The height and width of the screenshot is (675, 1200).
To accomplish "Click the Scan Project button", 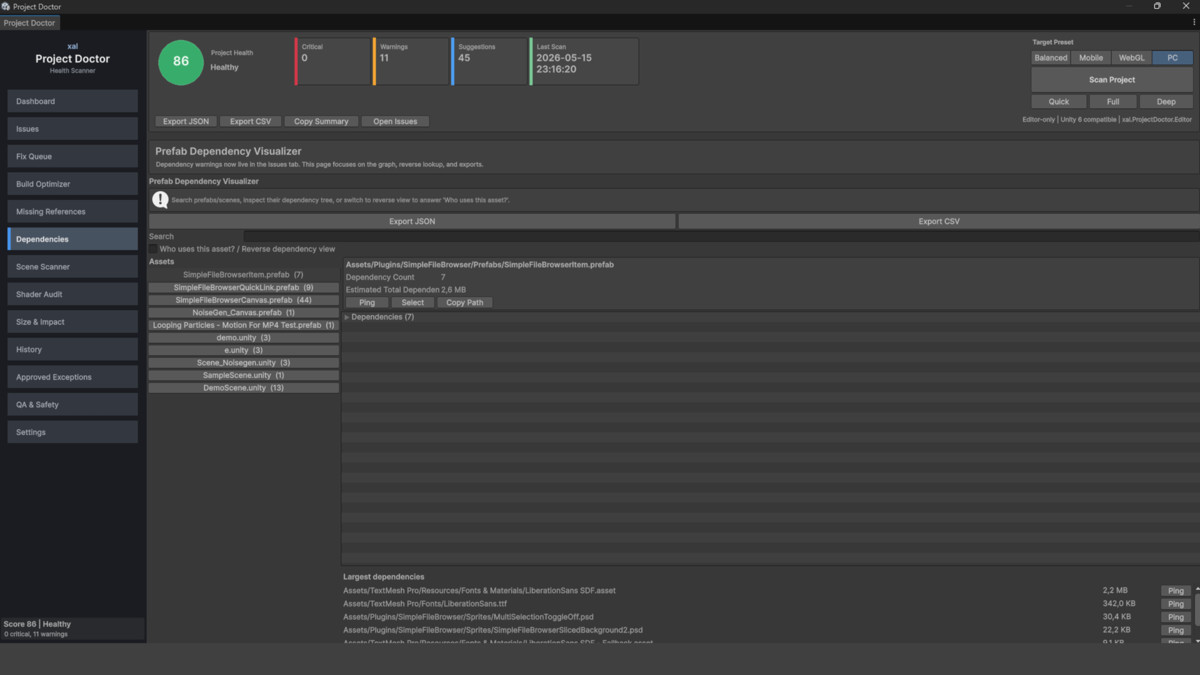I will (1112, 80).
